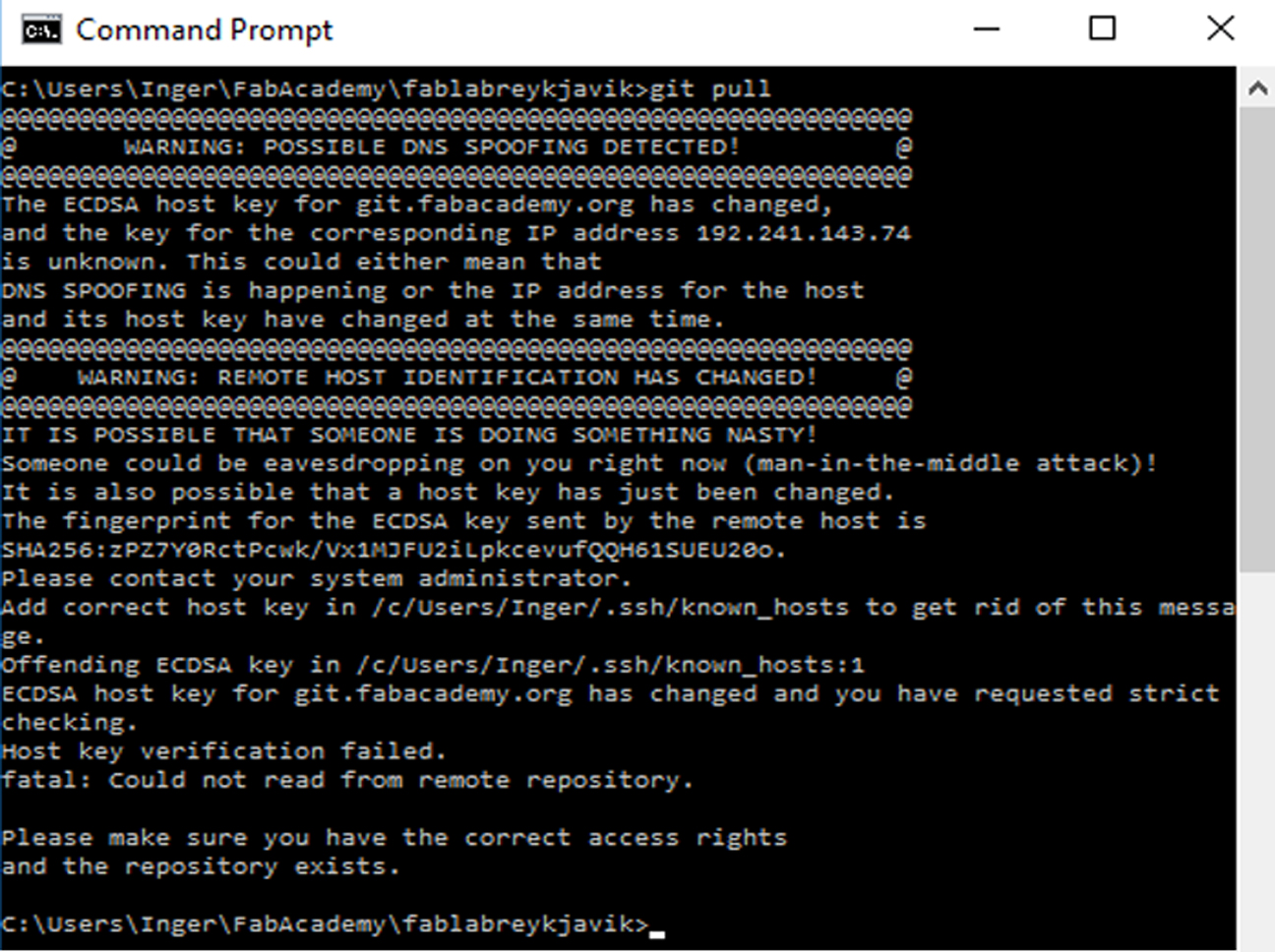This screenshot has width=1275, height=952.
Task: Click the known_hosts:1 offending key path
Action: point(610,665)
